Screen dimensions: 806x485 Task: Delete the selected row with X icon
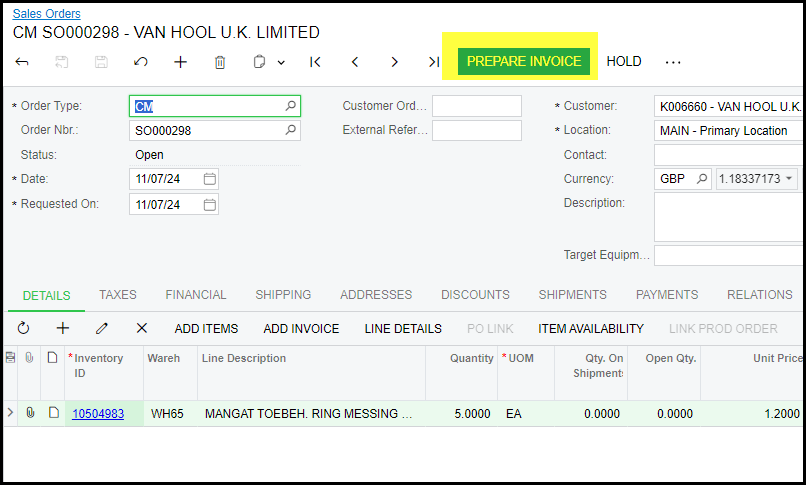pos(141,328)
